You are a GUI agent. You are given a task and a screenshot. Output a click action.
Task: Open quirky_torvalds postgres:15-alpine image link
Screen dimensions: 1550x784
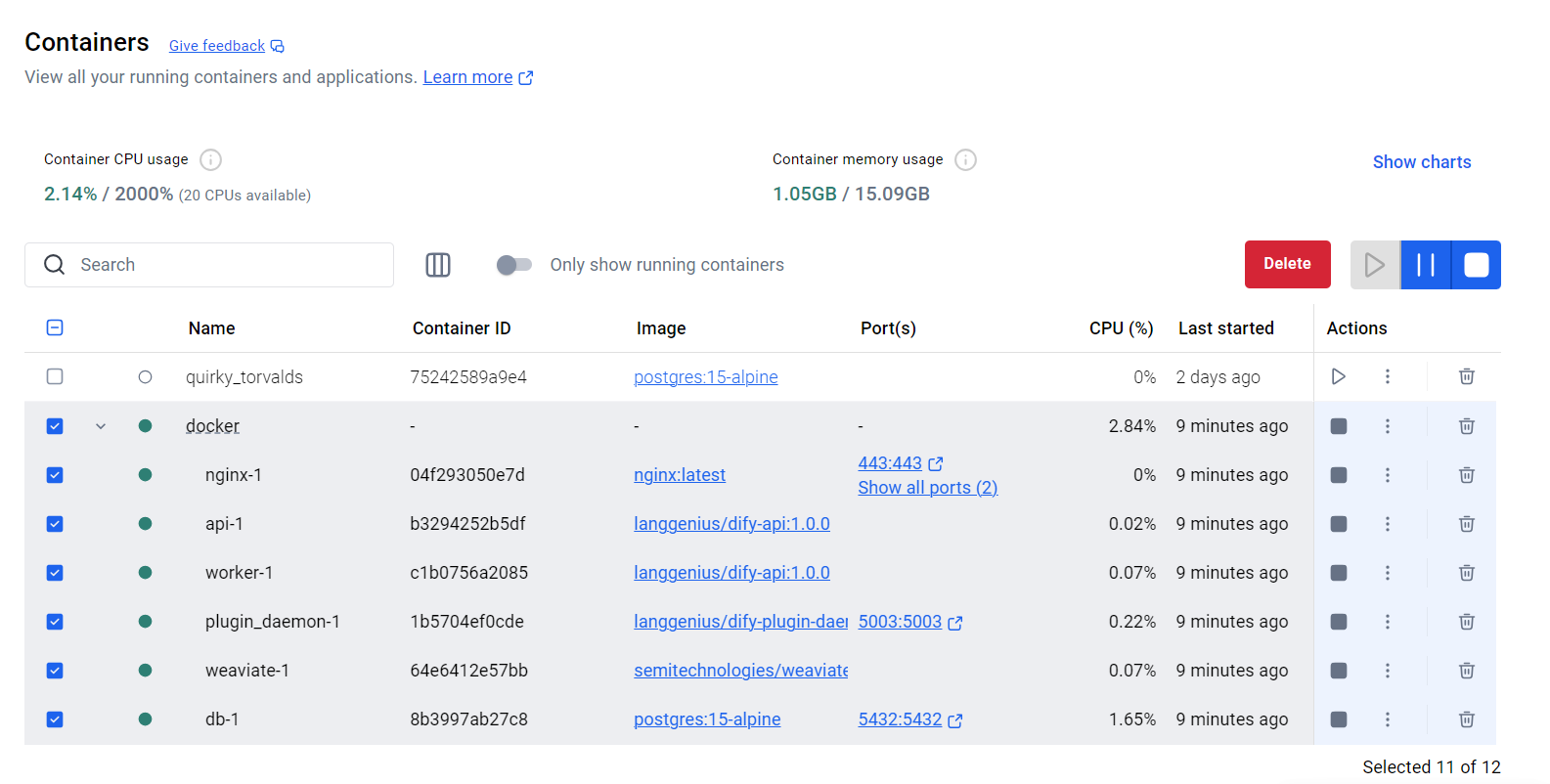click(706, 377)
